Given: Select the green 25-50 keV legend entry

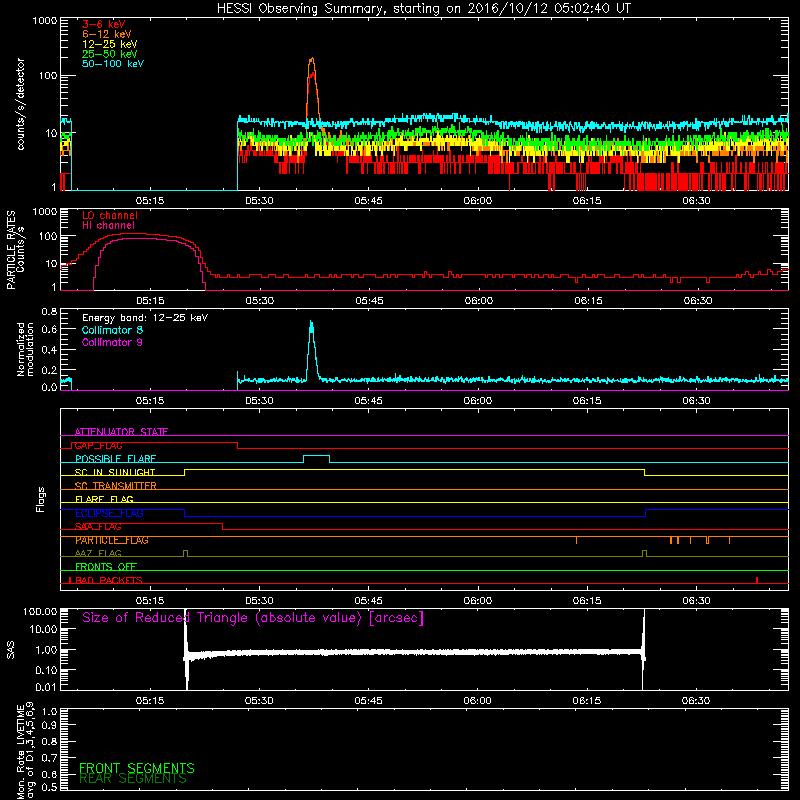Looking at the screenshot, I should tap(110, 54).
